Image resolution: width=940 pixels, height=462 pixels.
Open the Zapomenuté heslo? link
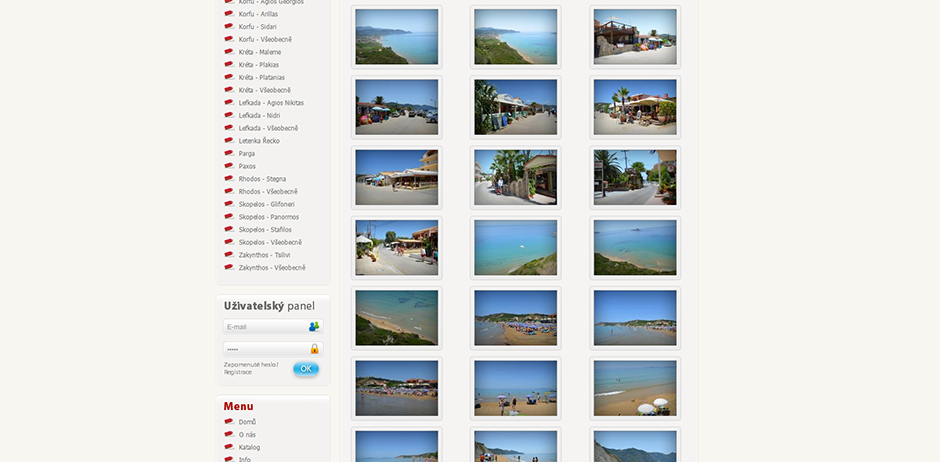pos(251,364)
